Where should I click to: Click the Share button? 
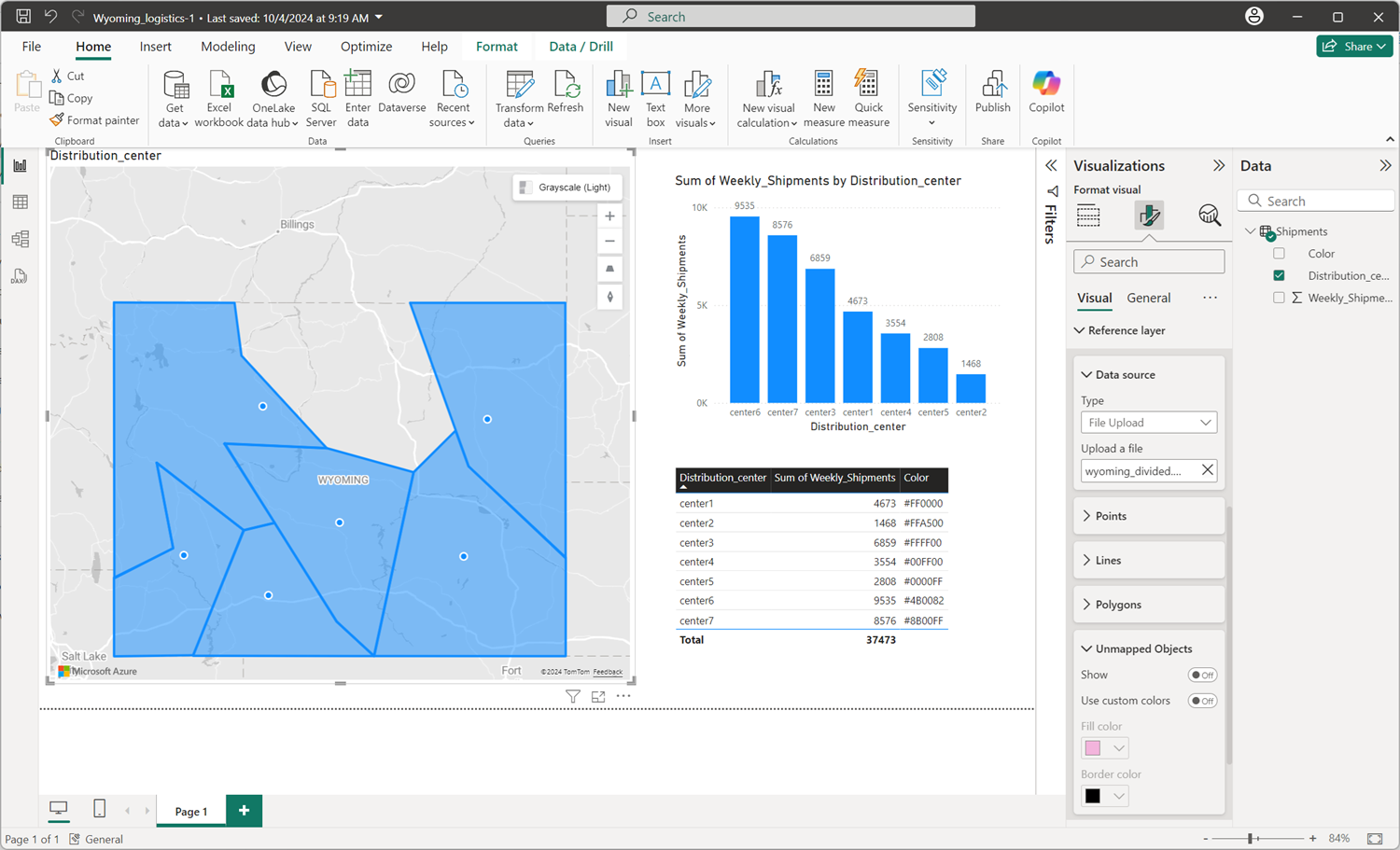pyautogui.click(x=1354, y=45)
